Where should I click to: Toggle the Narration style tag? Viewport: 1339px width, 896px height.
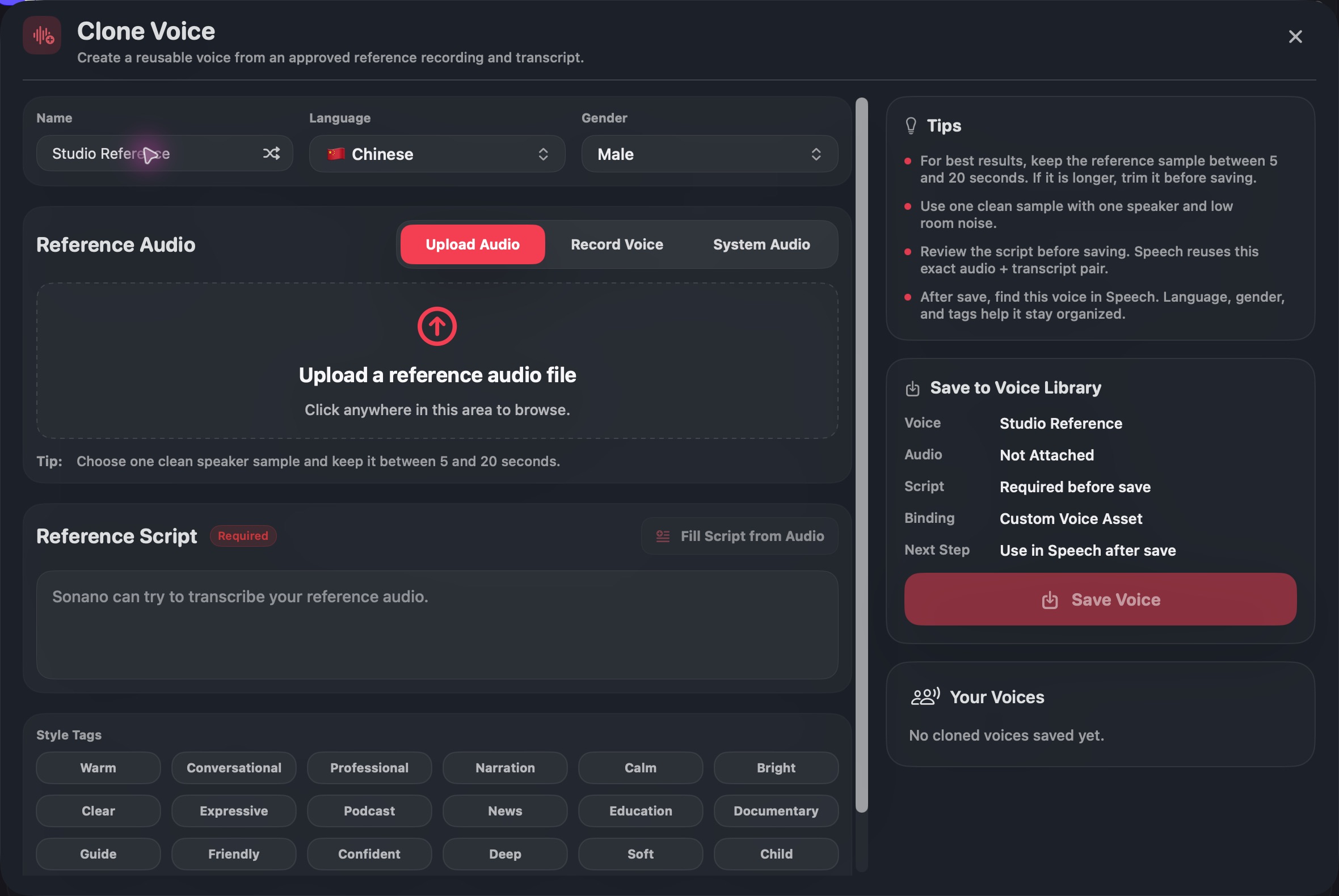tap(505, 767)
